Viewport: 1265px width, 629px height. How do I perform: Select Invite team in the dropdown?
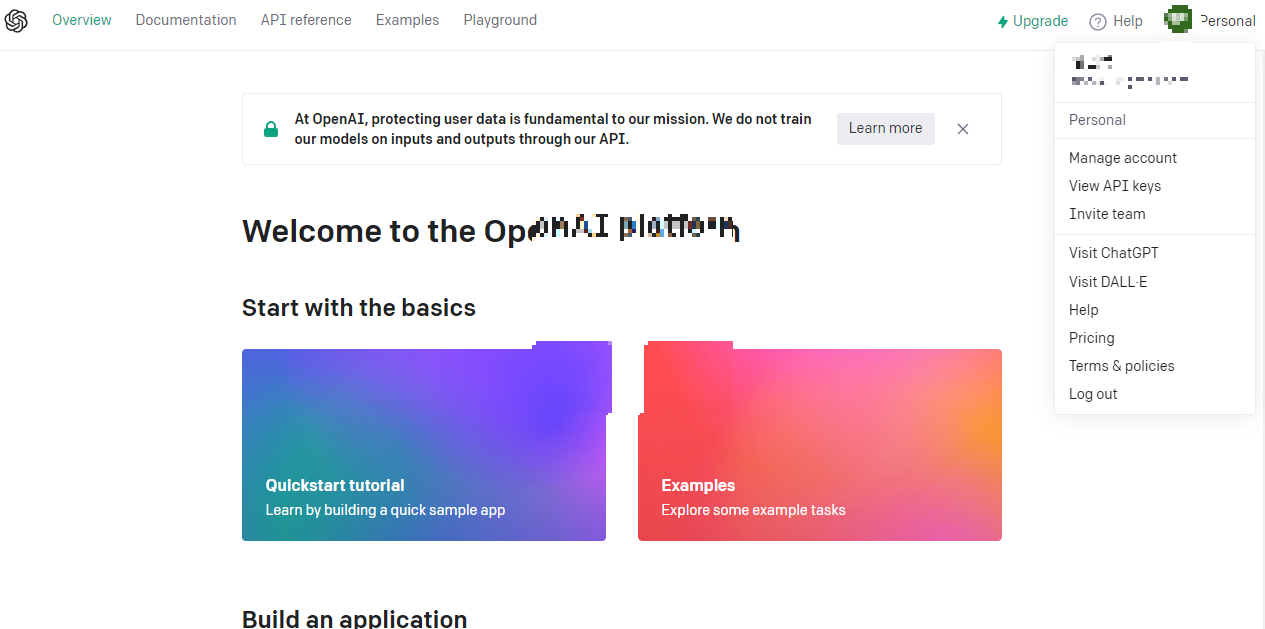pos(1107,214)
